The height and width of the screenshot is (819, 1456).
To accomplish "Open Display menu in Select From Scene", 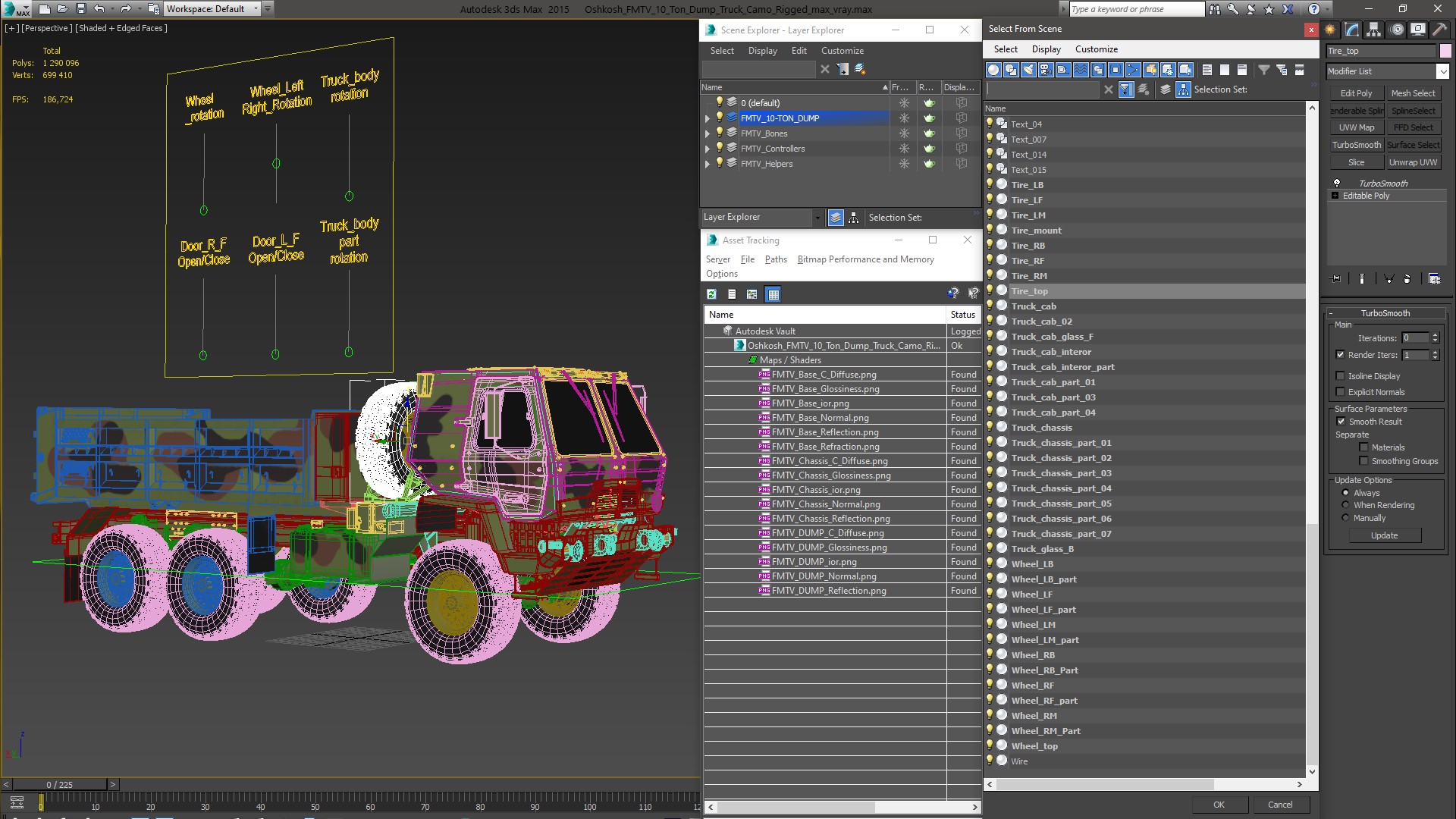I will click(1046, 49).
